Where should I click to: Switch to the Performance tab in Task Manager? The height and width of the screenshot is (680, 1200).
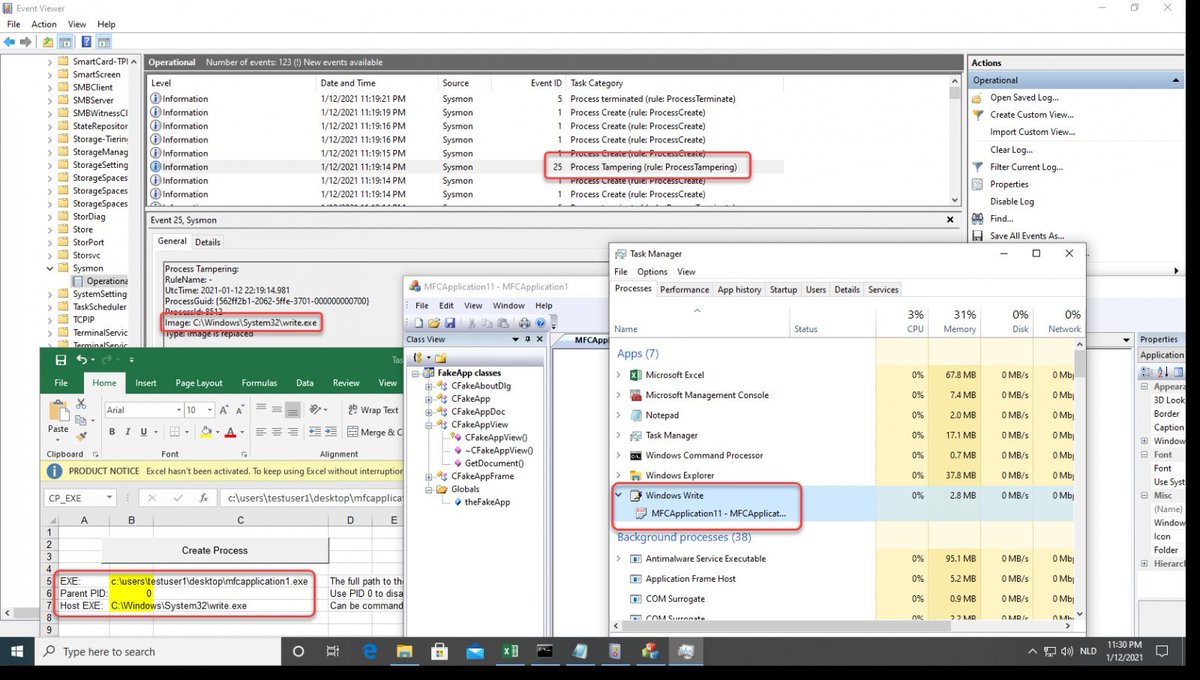coord(684,289)
